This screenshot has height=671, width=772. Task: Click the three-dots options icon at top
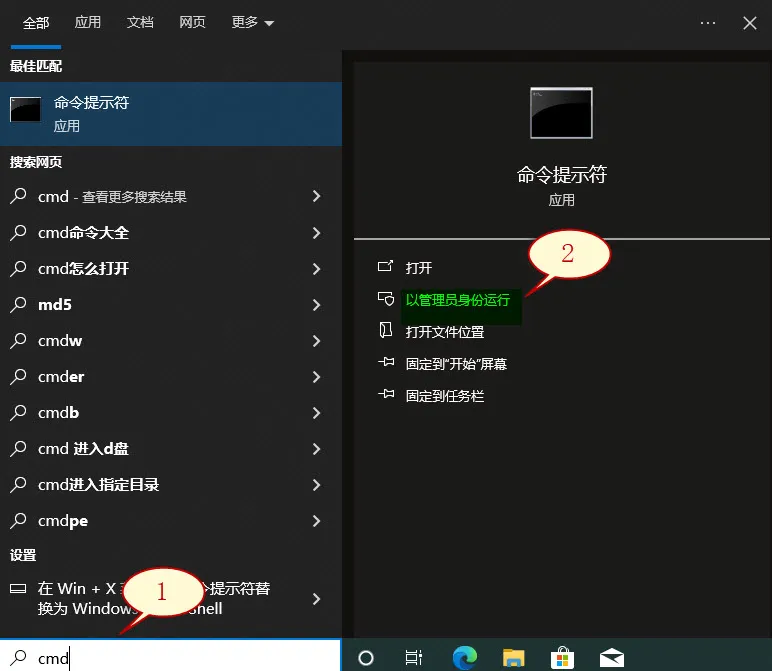click(708, 22)
